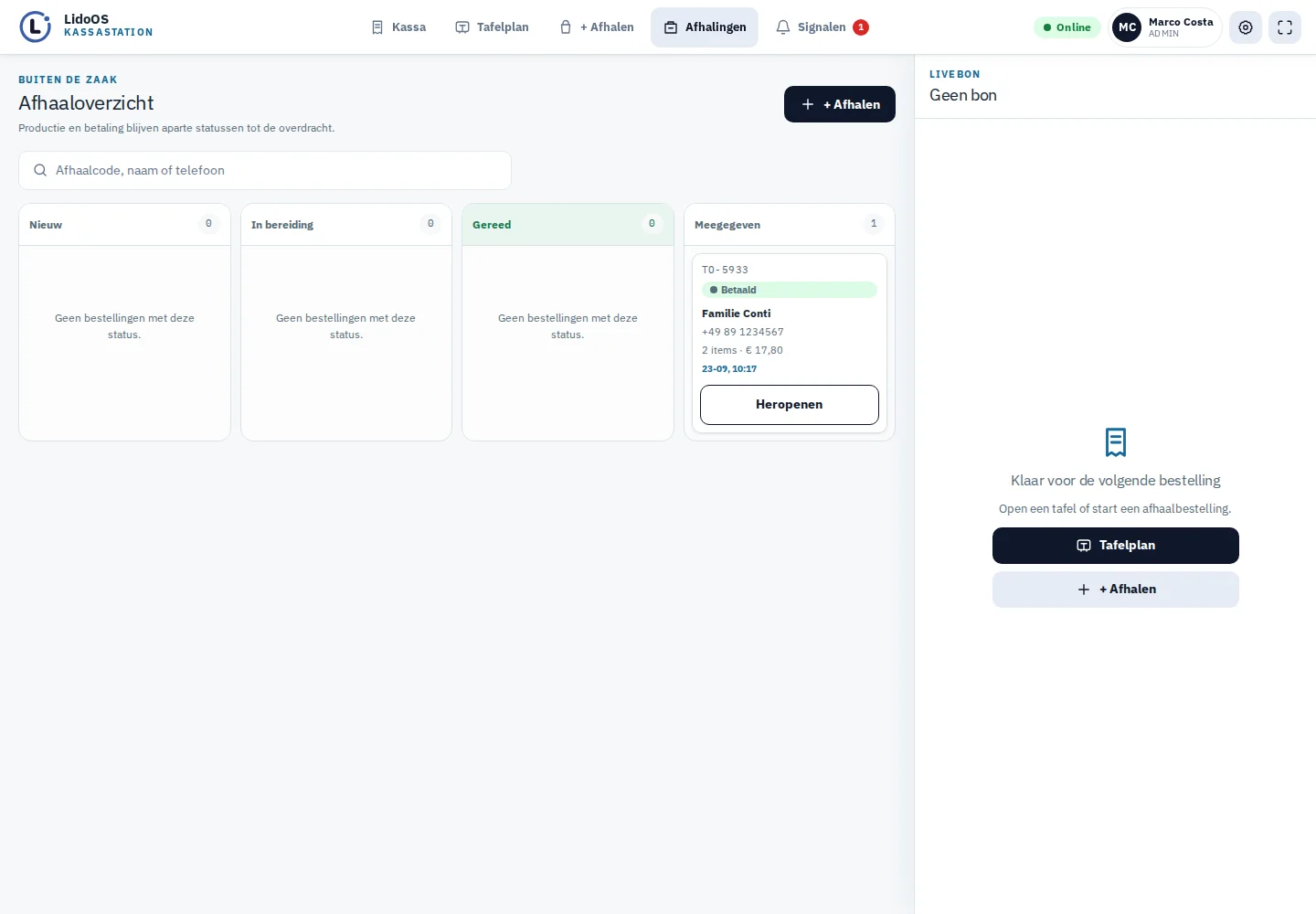The width and height of the screenshot is (1316, 914).
Task: Select the Afhalingen tab
Action: coord(705,27)
